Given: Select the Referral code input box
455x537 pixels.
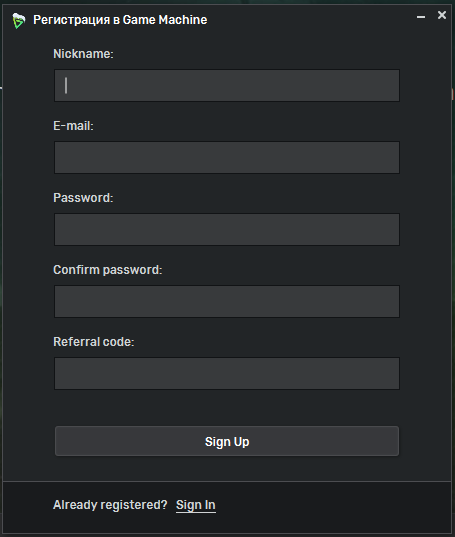Looking at the screenshot, I should pyautogui.click(x=227, y=373).
